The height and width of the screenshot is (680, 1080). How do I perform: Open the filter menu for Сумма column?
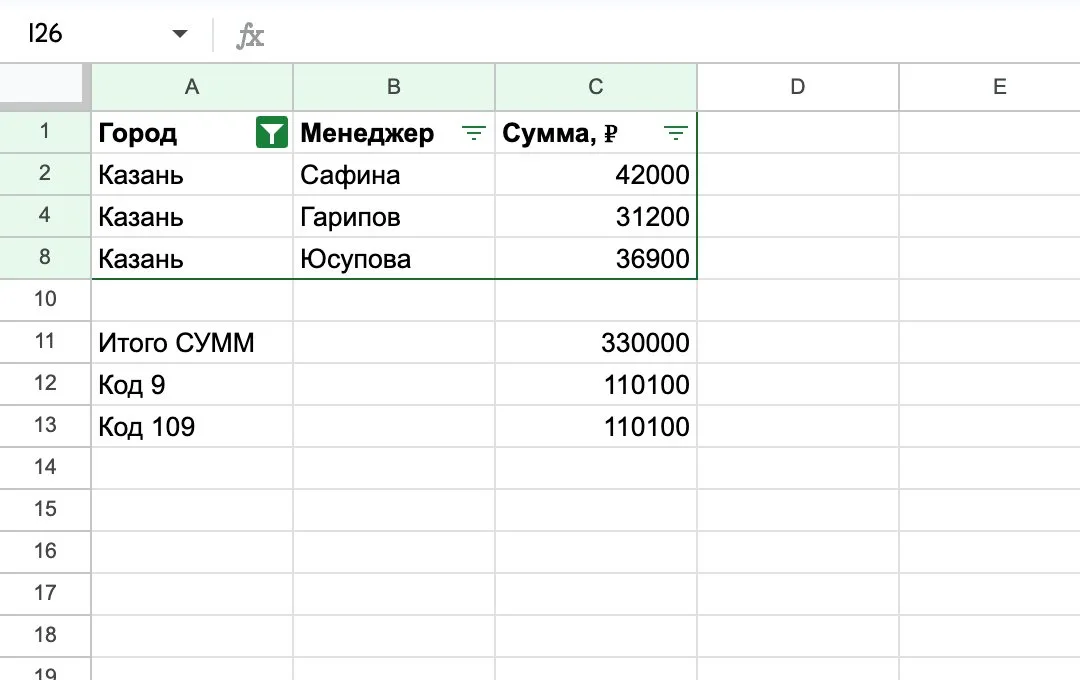pos(676,133)
